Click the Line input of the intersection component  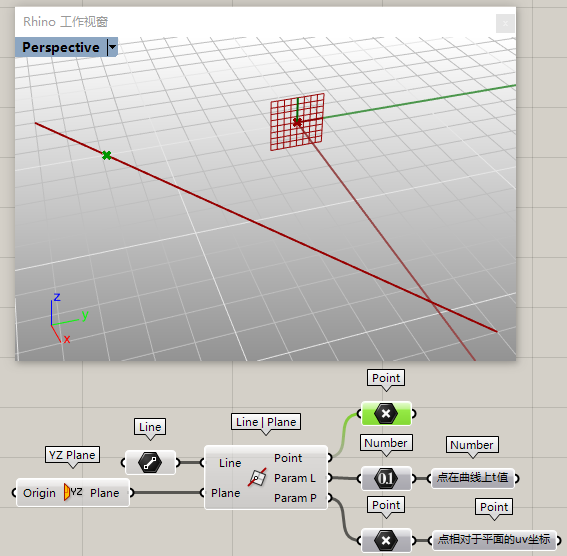230,463
